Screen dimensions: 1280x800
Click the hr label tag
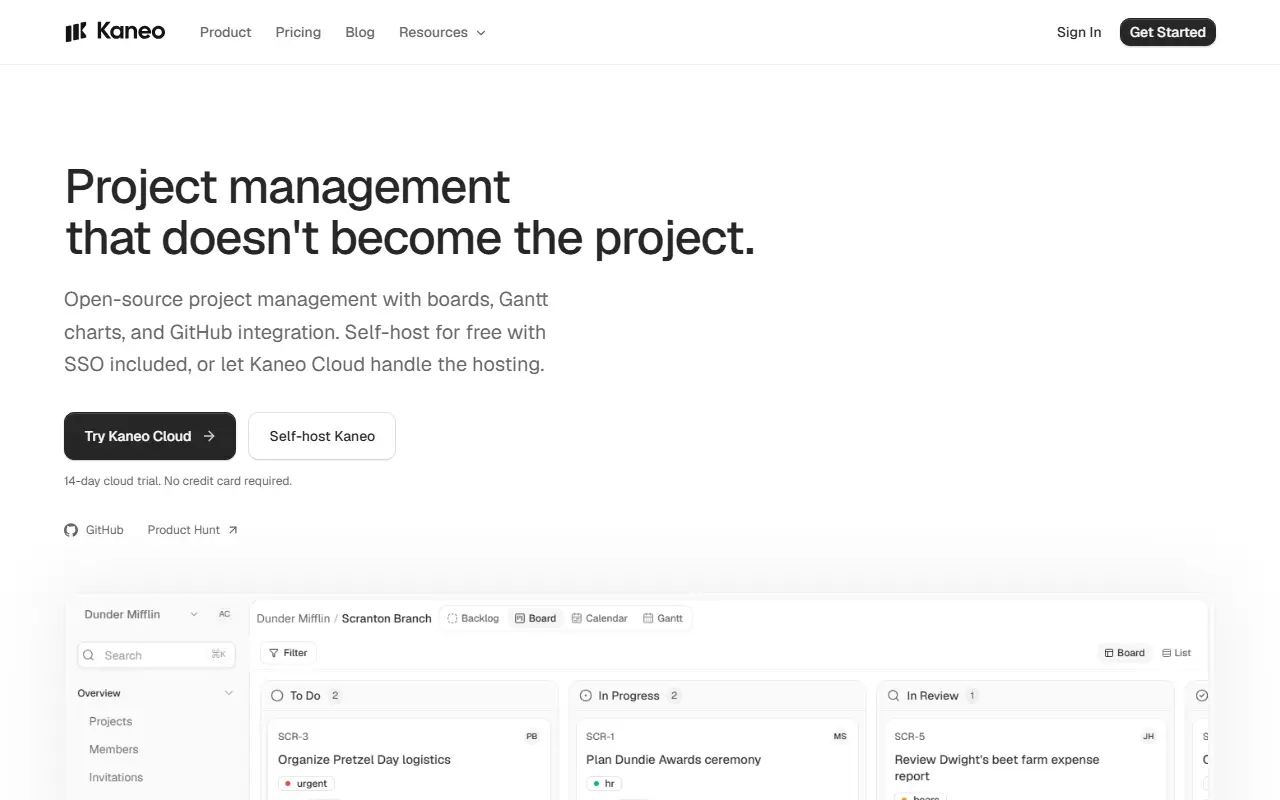pos(603,784)
